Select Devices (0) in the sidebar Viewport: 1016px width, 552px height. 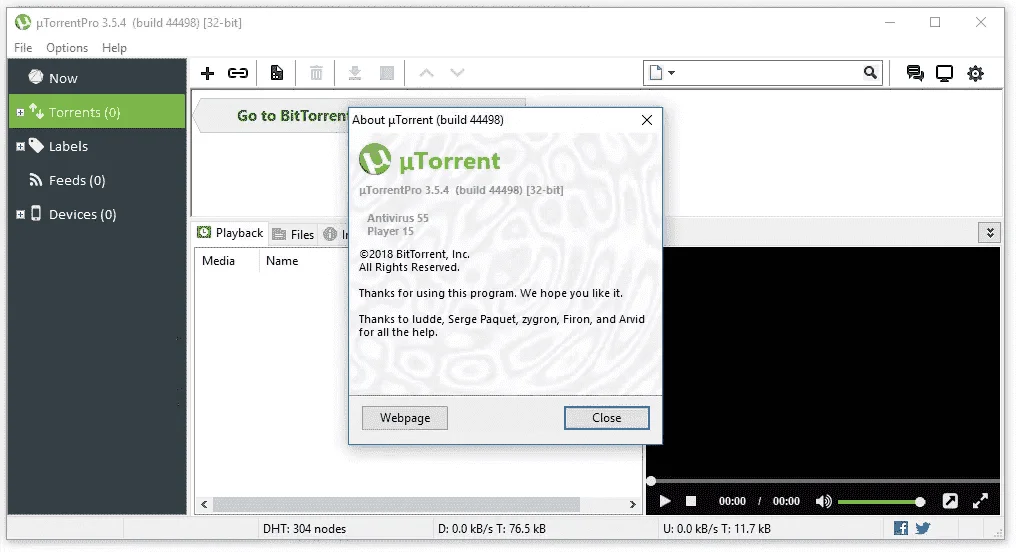[97, 214]
